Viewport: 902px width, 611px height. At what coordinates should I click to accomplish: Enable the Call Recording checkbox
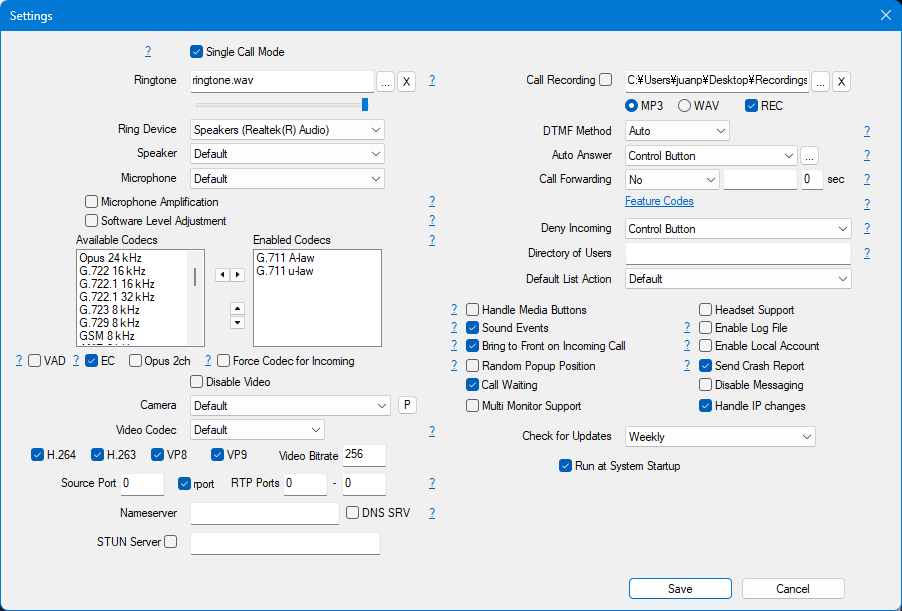click(605, 80)
